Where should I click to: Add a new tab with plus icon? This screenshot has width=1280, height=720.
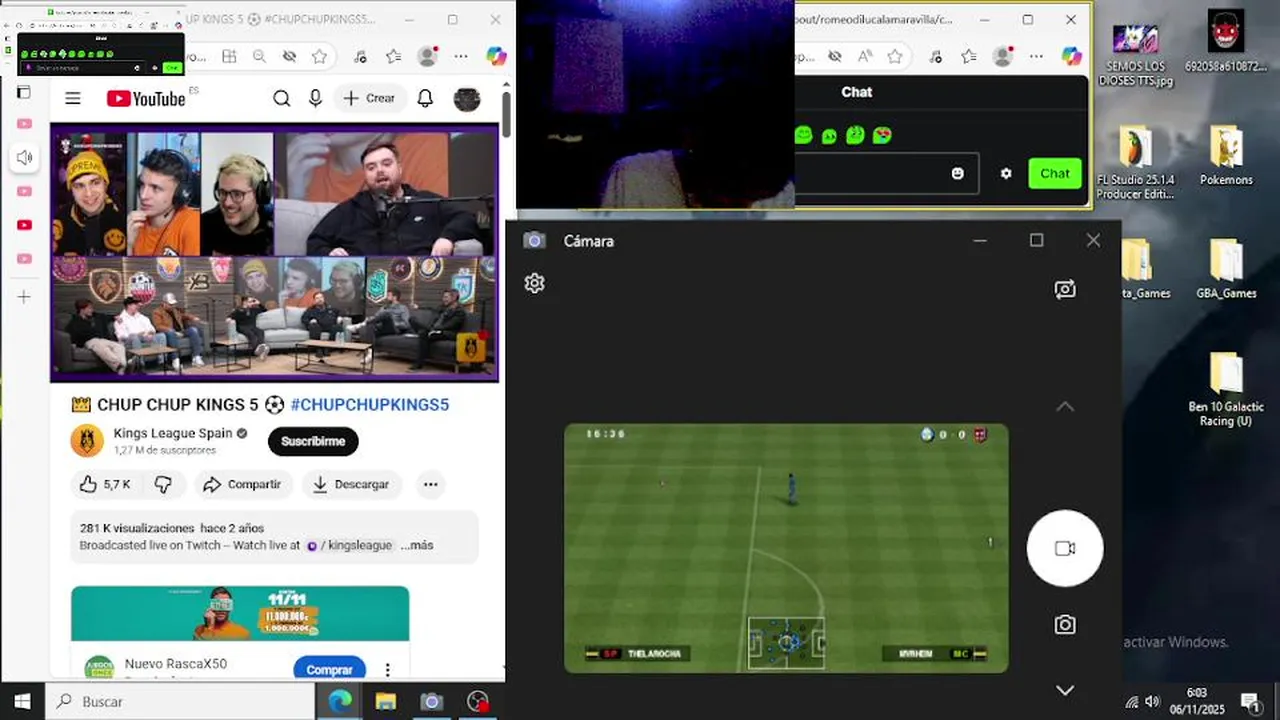[x=24, y=297]
